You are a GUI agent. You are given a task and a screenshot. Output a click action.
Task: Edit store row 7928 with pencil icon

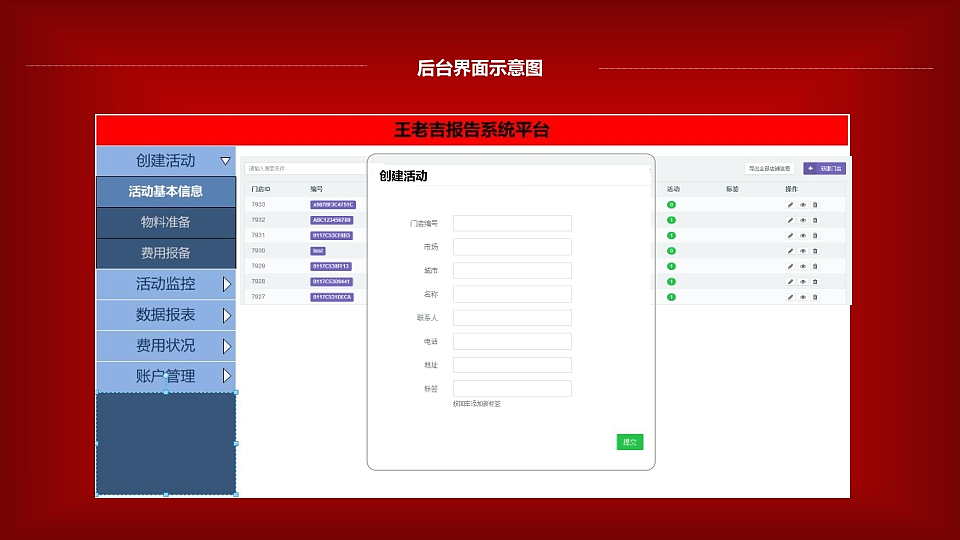(x=790, y=282)
